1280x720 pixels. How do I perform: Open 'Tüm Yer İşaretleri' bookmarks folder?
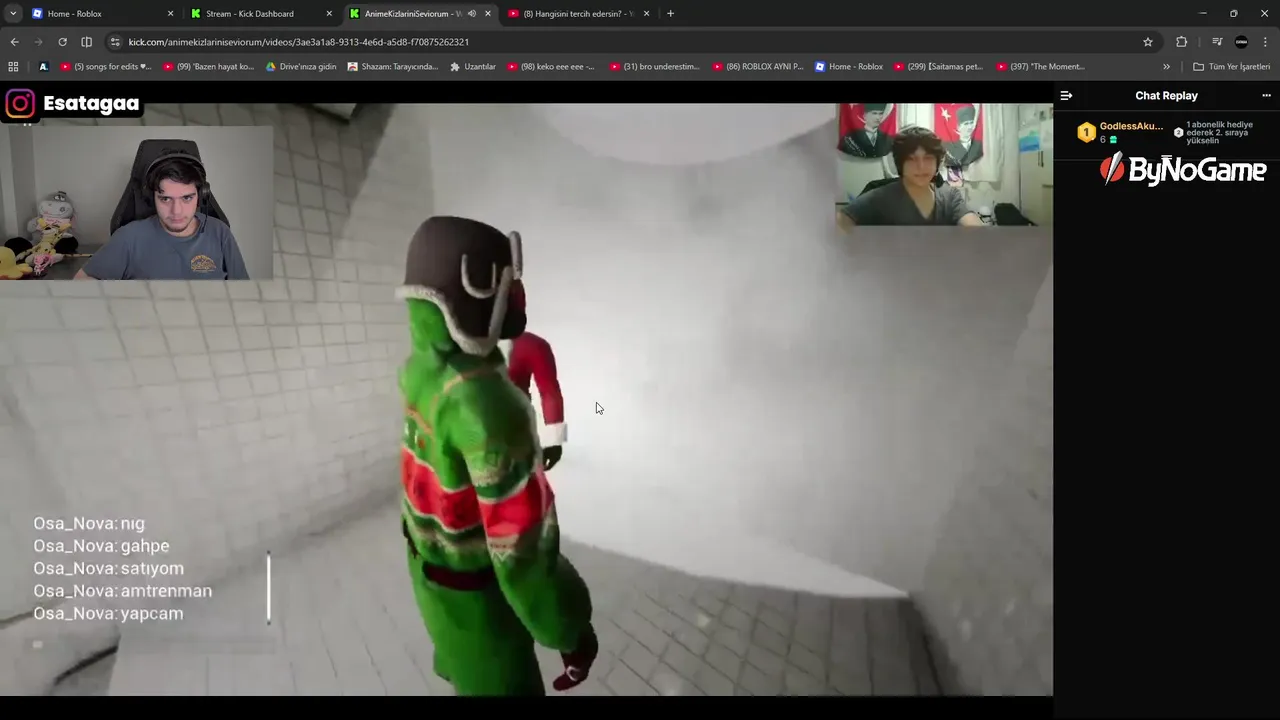(1231, 67)
